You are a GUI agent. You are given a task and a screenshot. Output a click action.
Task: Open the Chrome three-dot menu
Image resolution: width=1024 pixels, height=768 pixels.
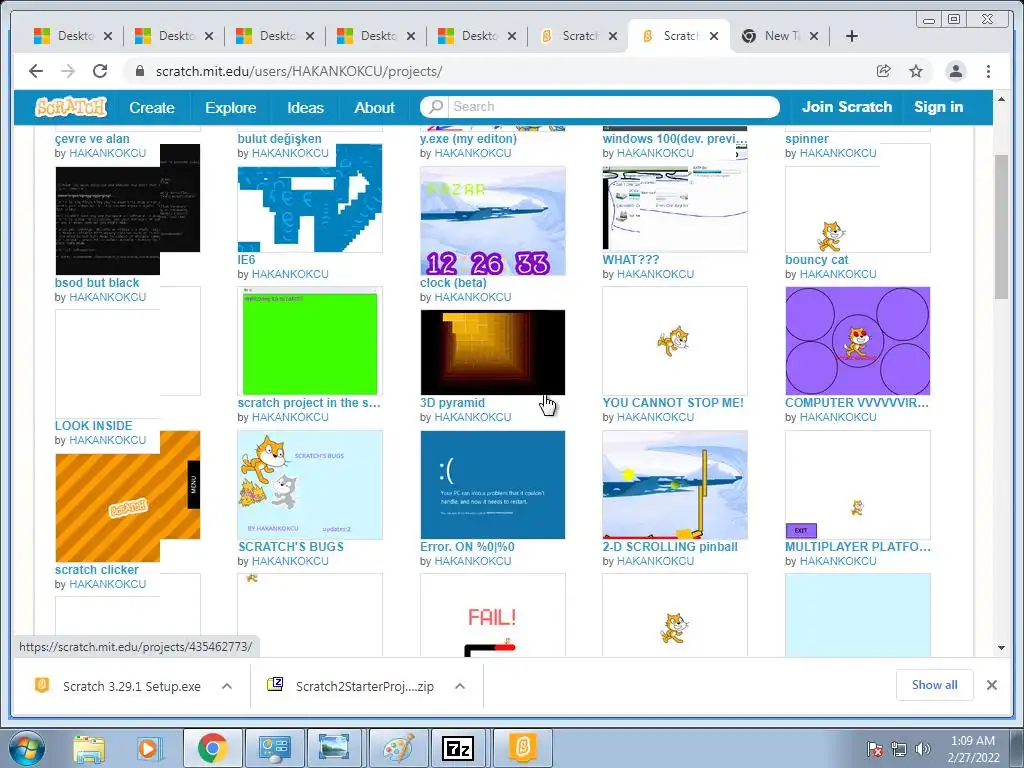click(x=988, y=71)
